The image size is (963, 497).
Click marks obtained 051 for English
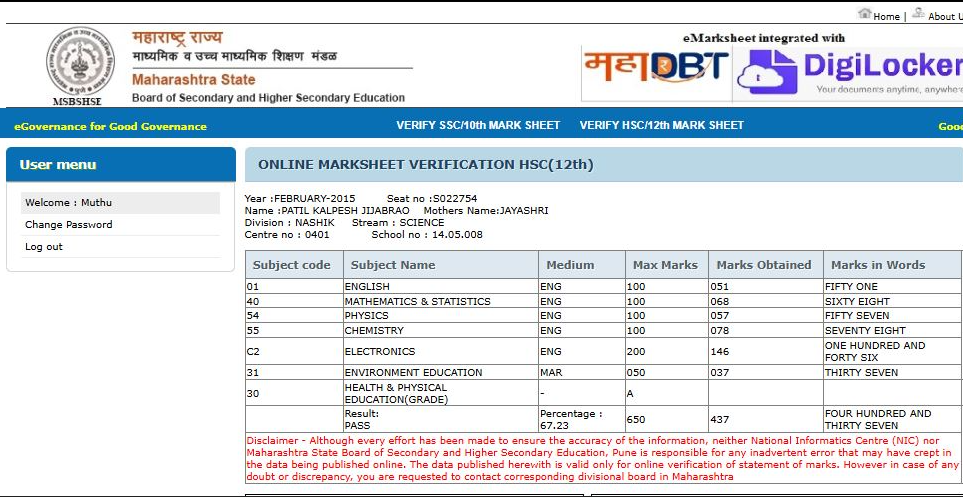pos(765,286)
